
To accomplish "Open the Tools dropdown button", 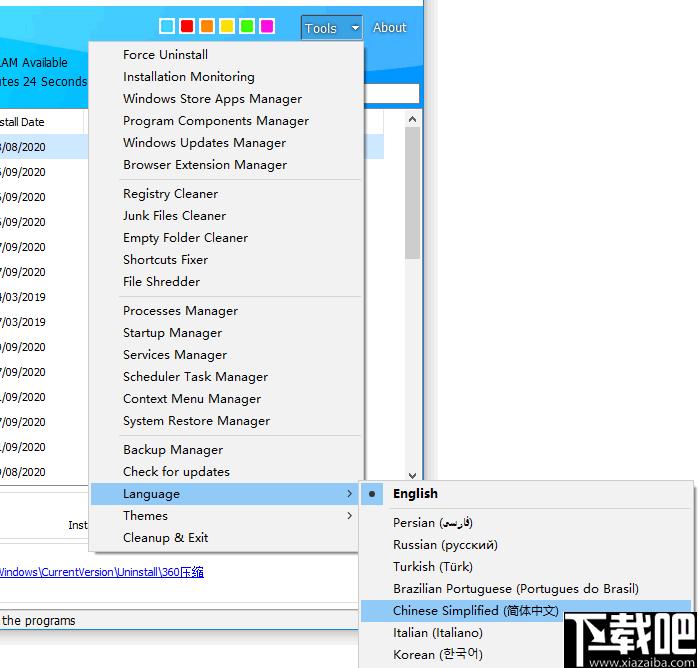I will (x=332, y=28).
